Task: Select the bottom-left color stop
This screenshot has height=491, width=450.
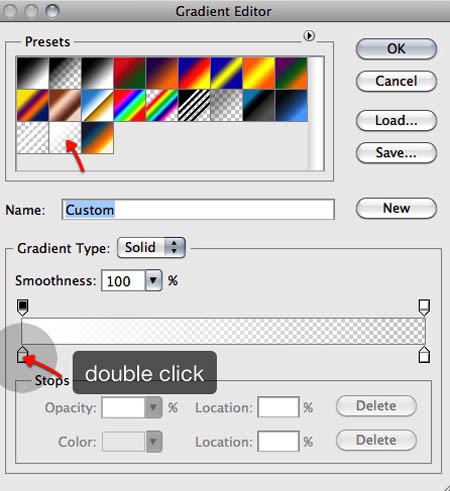Action: pos(22,354)
